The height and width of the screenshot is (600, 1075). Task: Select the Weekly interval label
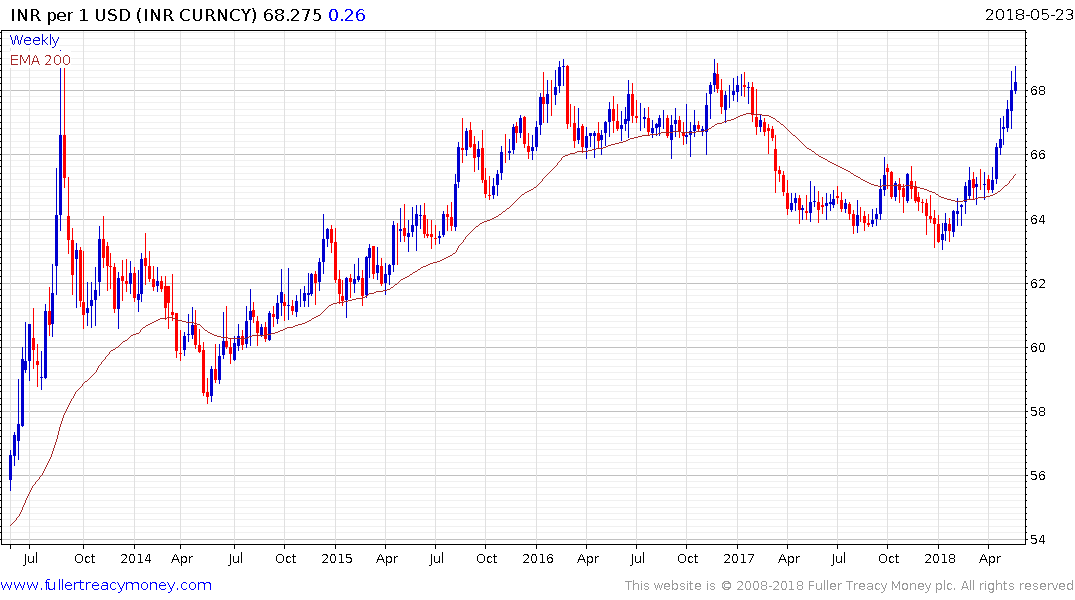coord(34,40)
